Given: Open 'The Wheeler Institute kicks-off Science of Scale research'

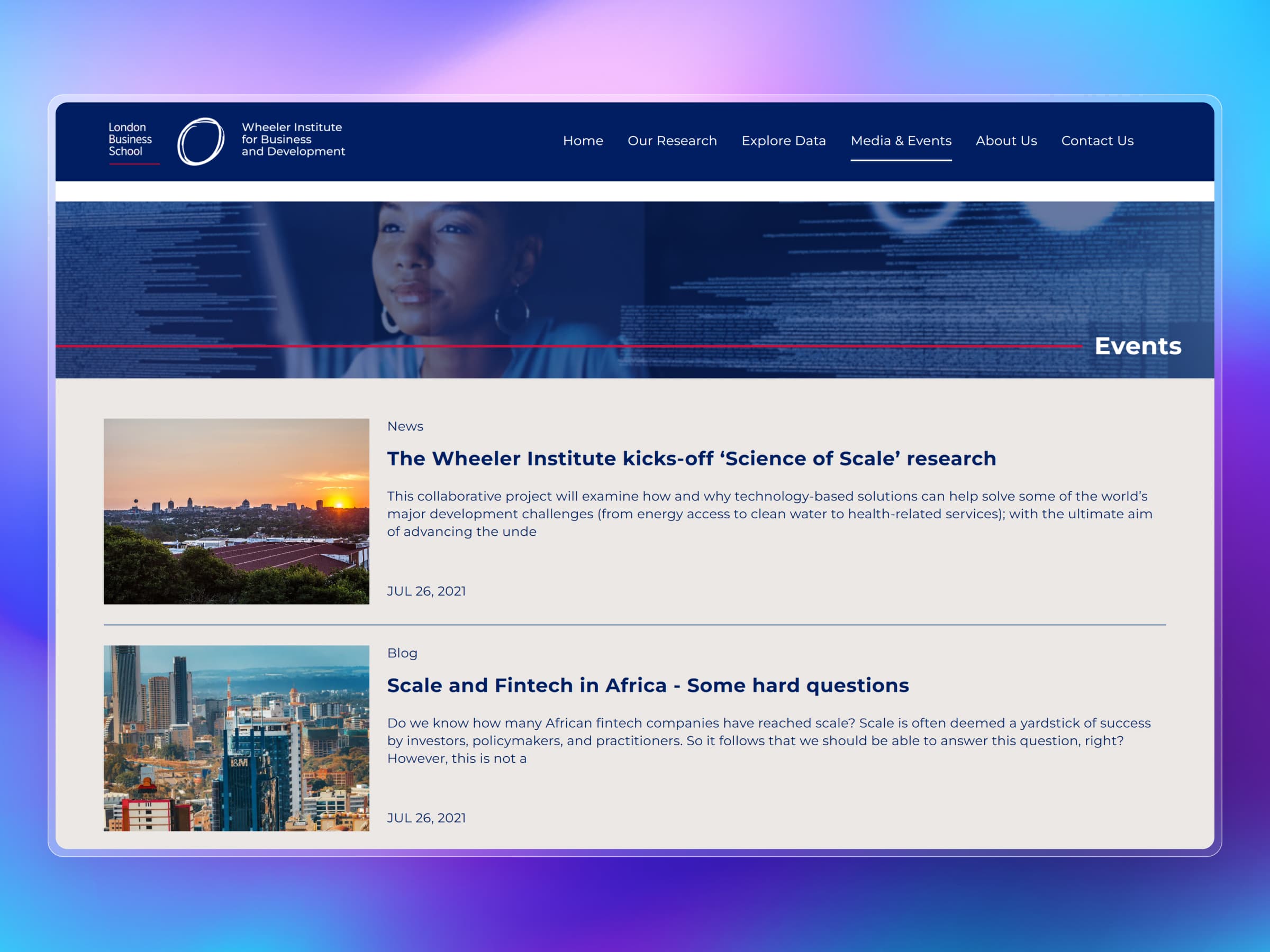Looking at the screenshot, I should pos(691,459).
